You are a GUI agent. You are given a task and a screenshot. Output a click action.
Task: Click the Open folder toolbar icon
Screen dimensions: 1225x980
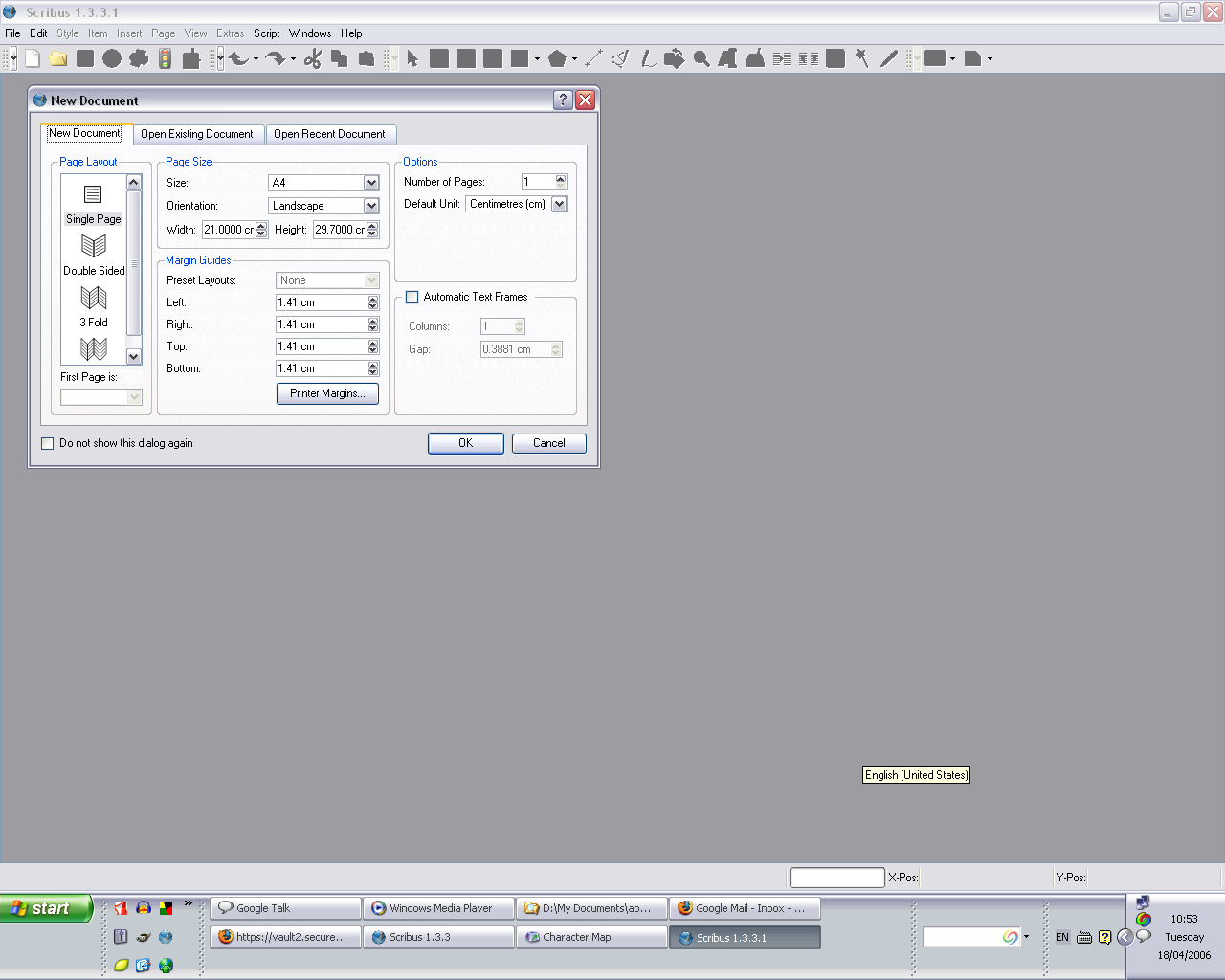point(58,59)
